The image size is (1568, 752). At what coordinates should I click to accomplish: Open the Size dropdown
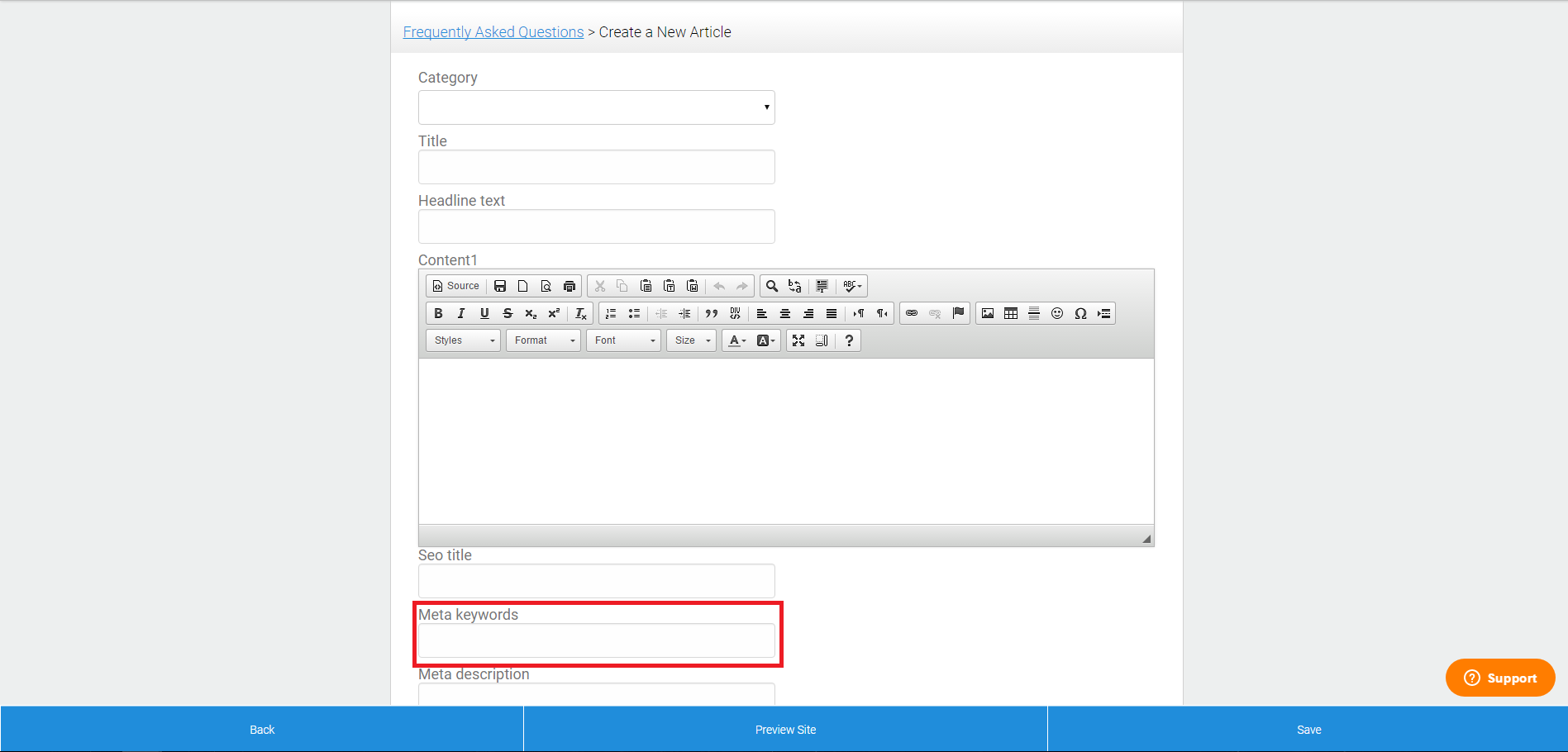click(x=692, y=340)
